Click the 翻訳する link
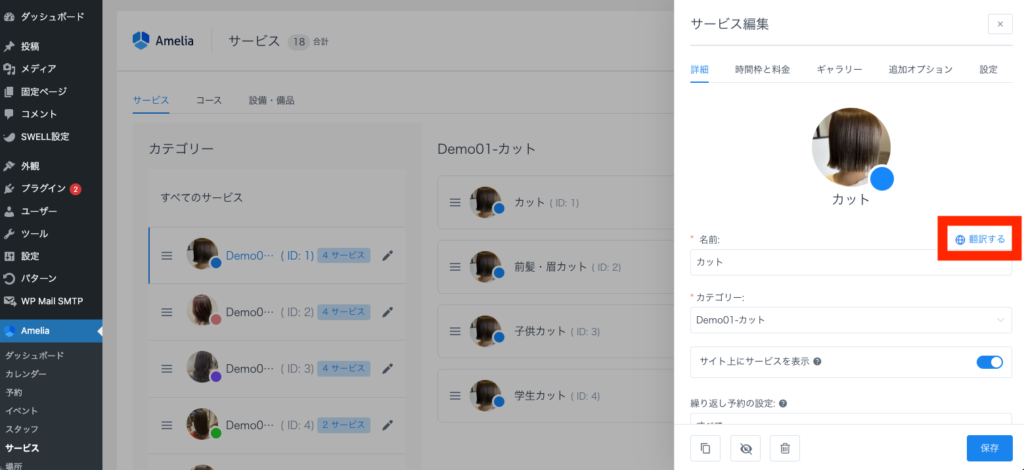 click(979, 240)
